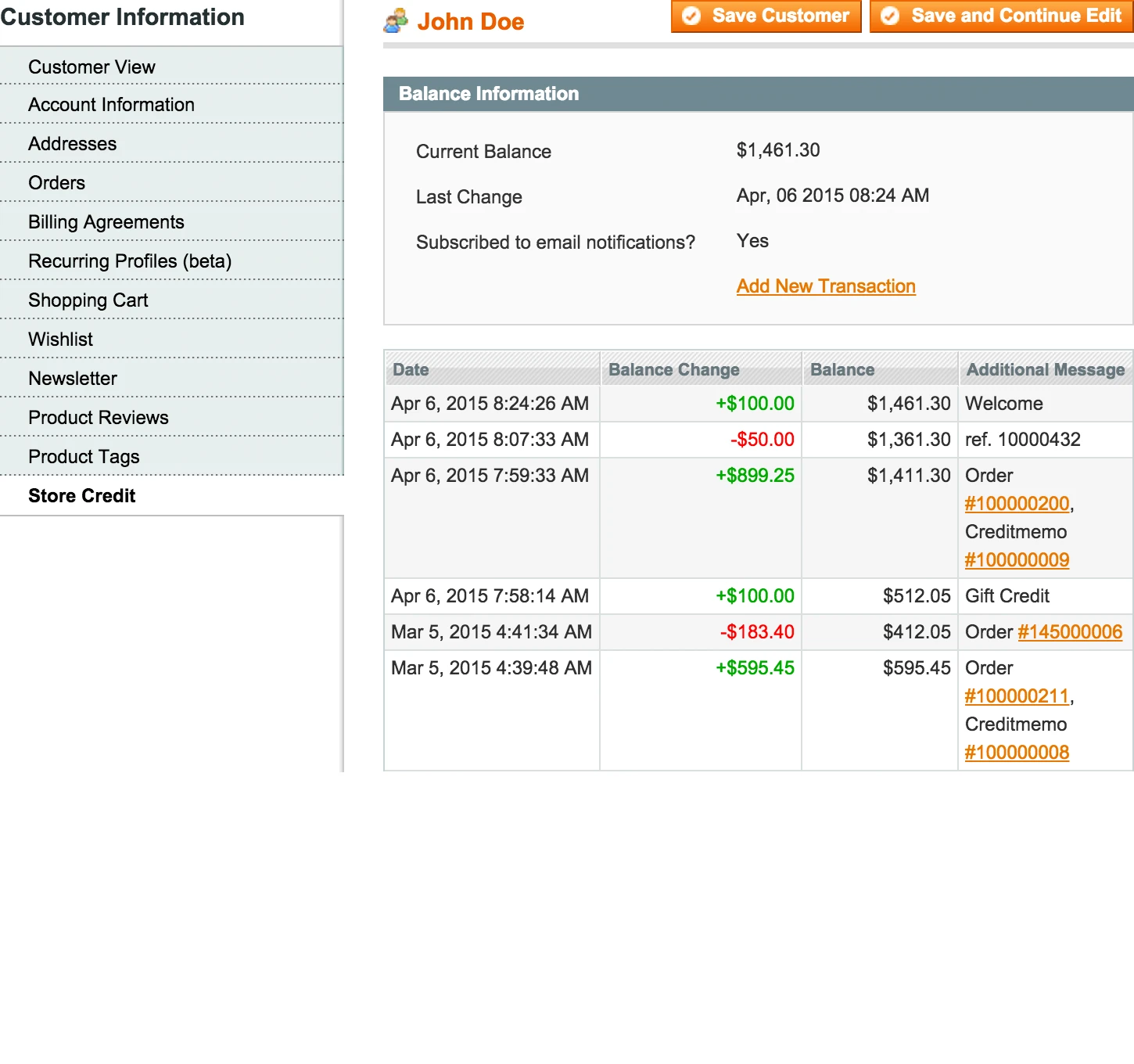Screen dimensions: 1134x1064
Task: Open Account Information
Action: (x=111, y=104)
